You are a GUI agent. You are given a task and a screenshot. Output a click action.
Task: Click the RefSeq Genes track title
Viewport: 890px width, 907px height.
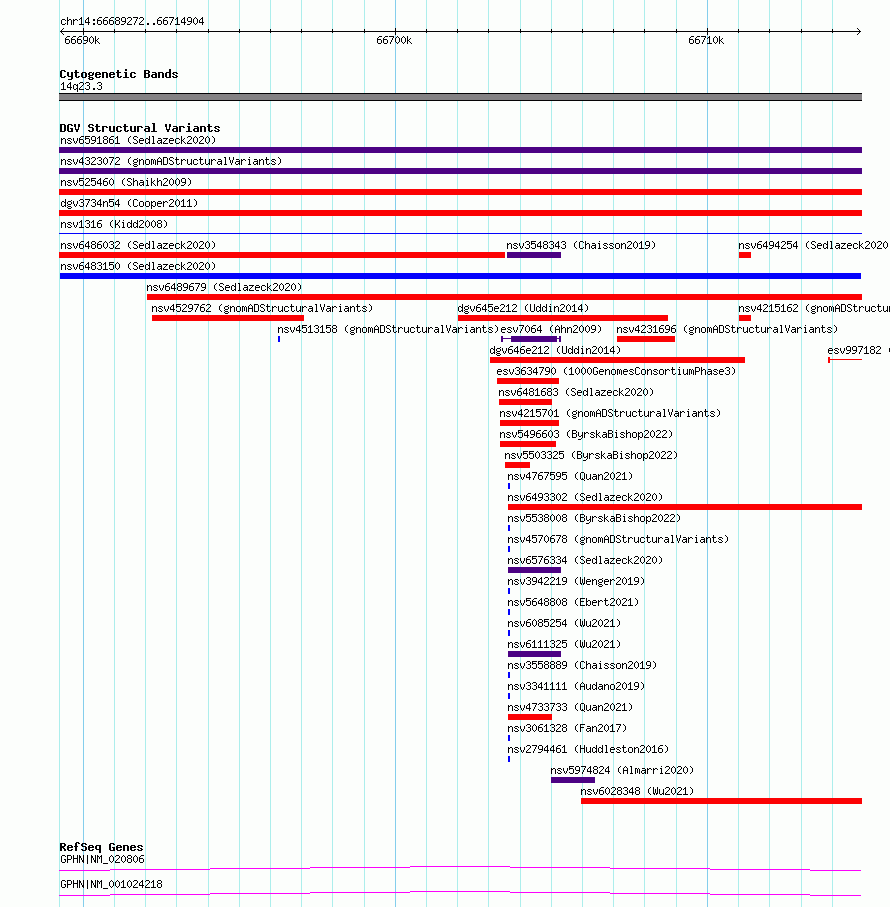pyautogui.click(x=101, y=847)
